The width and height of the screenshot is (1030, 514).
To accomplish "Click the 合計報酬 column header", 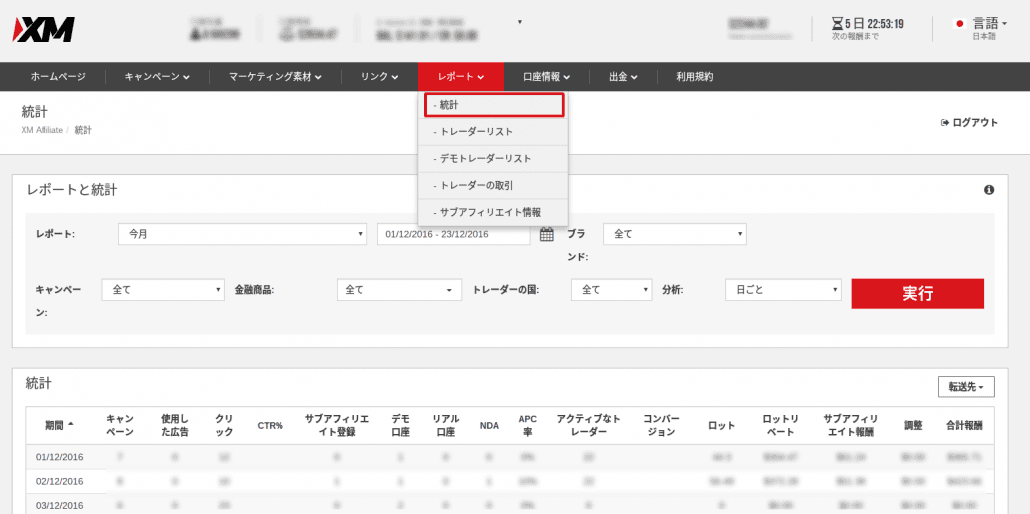I will [964, 426].
